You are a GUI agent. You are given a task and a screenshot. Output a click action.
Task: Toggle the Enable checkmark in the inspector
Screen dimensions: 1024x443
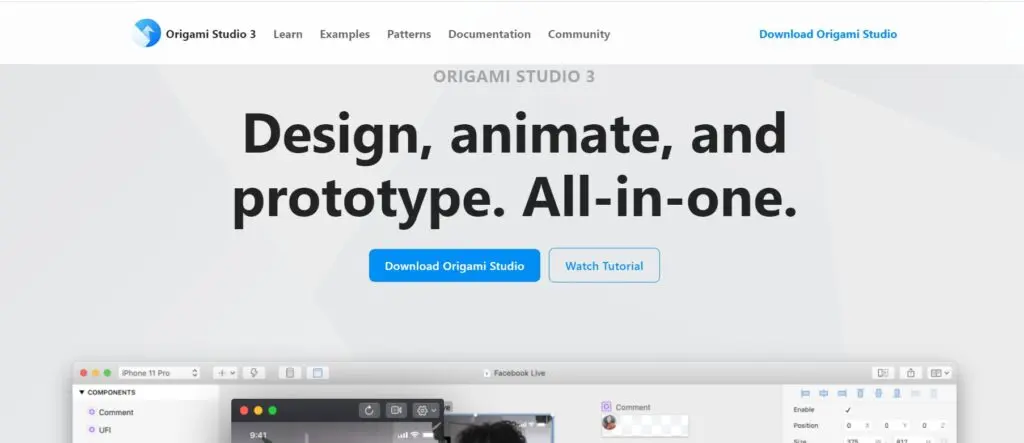[x=848, y=410]
